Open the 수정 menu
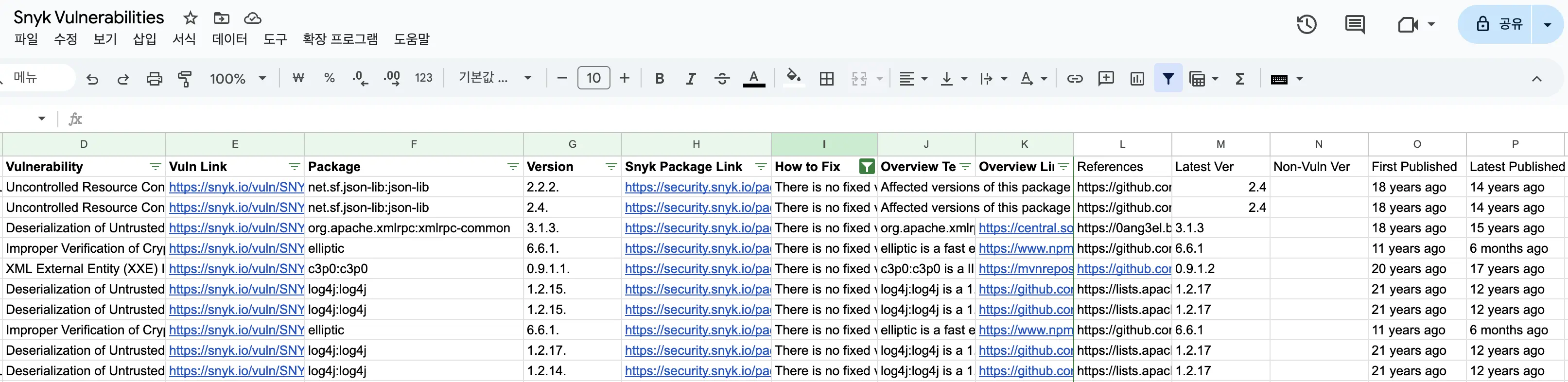The height and width of the screenshot is (382, 1568). pyautogui.click(x=66, y=39)
